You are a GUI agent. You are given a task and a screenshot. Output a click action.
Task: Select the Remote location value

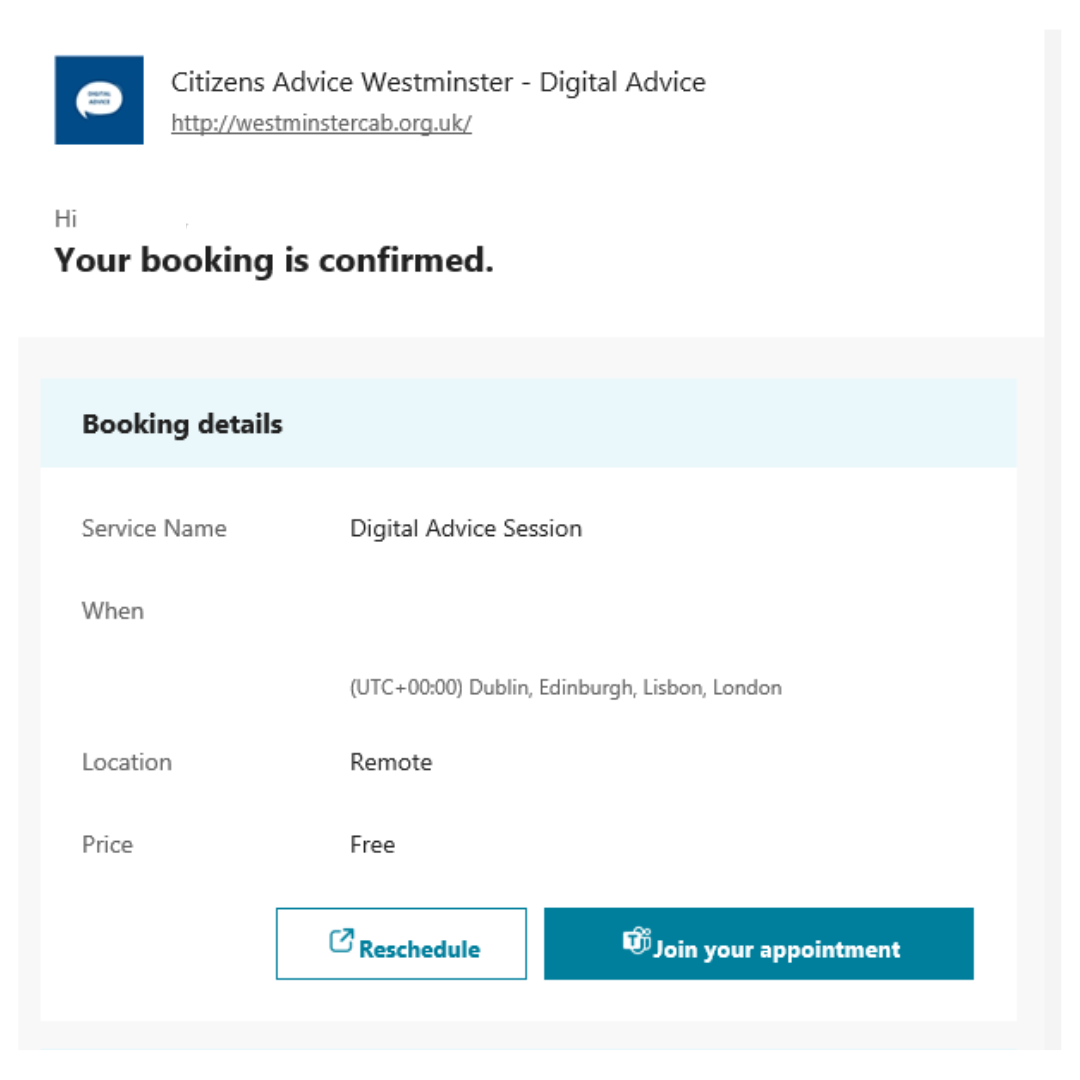[391, 762]
